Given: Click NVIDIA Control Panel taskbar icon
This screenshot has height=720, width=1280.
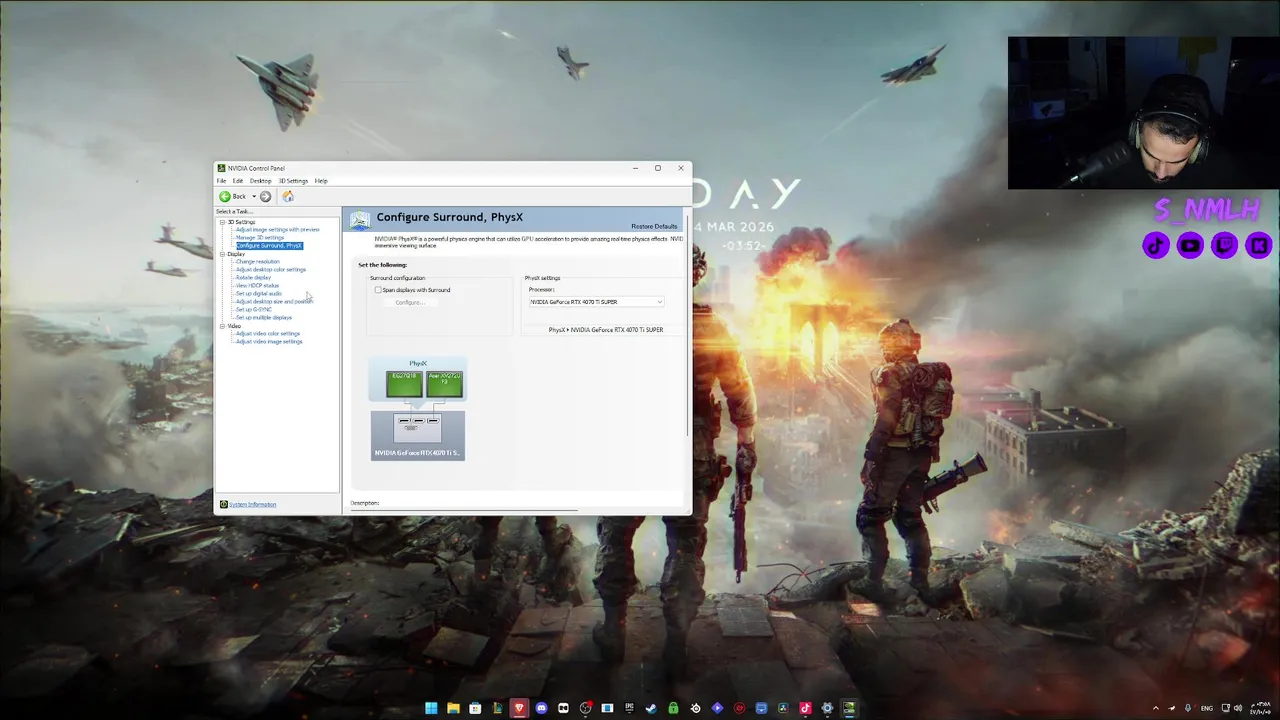Looking at the screenshot, I should point(849,708).
